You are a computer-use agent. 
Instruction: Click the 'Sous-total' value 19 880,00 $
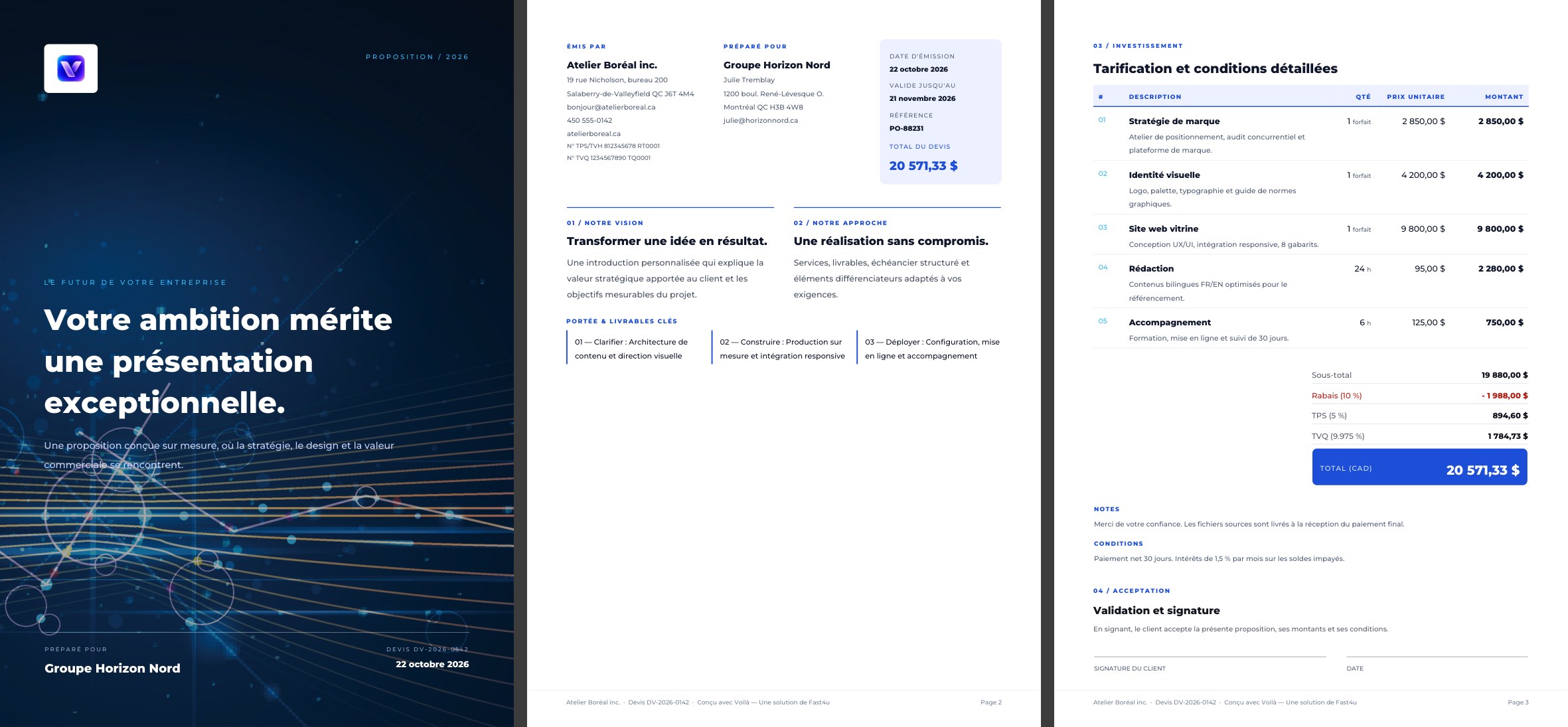(1504, 375)
